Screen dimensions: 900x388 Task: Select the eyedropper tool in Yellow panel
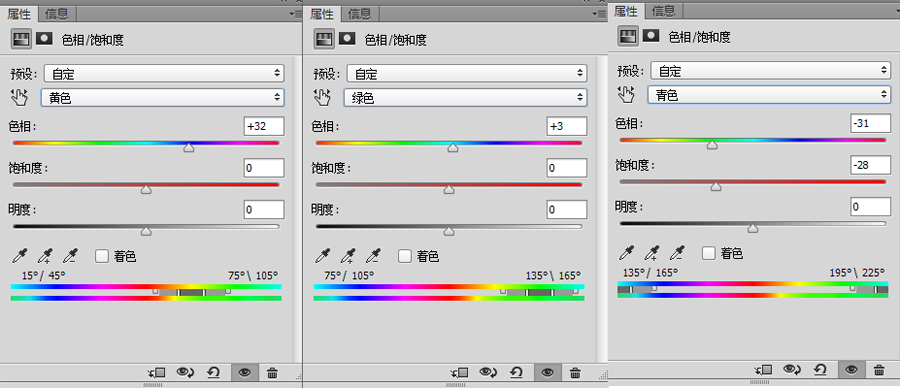point(21,255)
